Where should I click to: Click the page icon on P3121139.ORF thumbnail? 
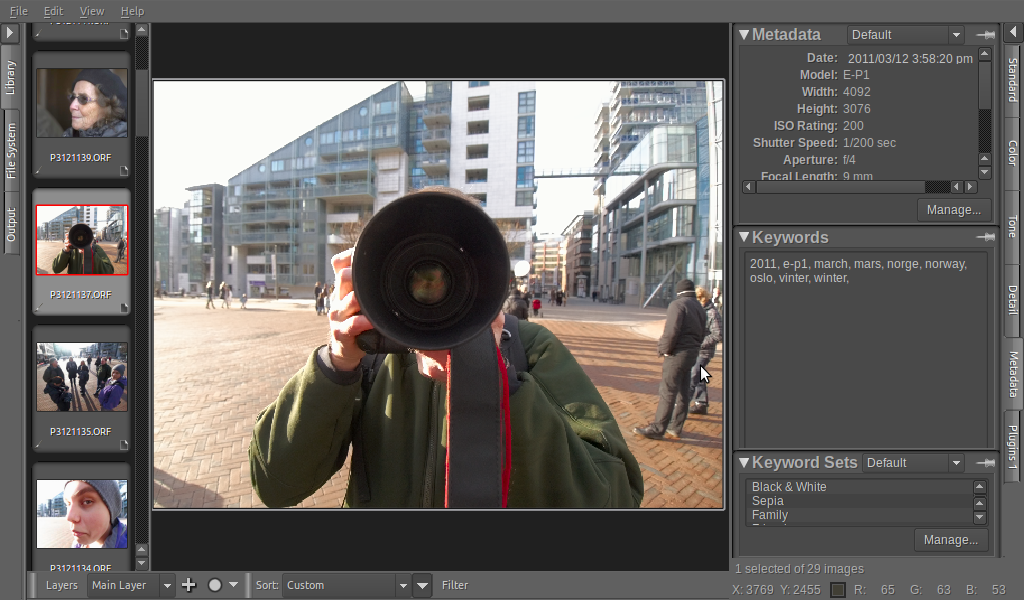coord(124,171)
